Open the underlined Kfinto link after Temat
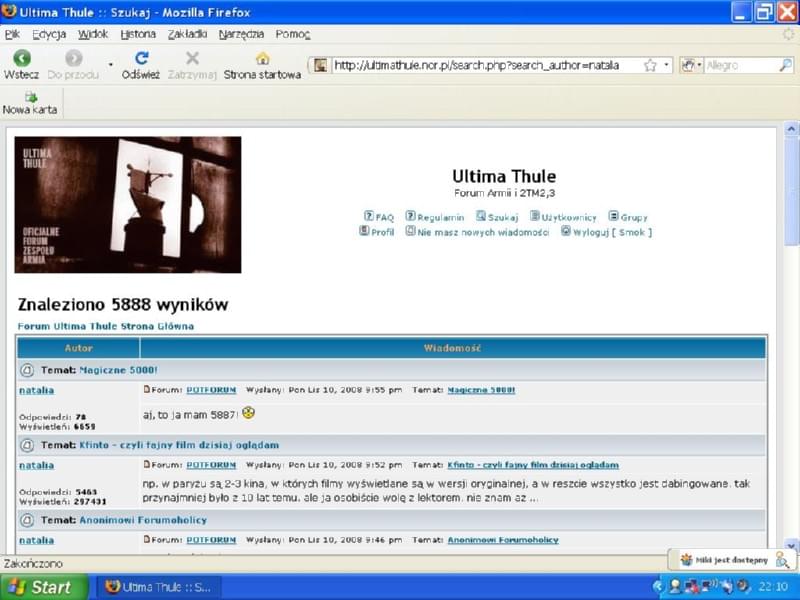The height and width of the screenshot is (600, 800). pyautogui.click(x=533, y=465)
